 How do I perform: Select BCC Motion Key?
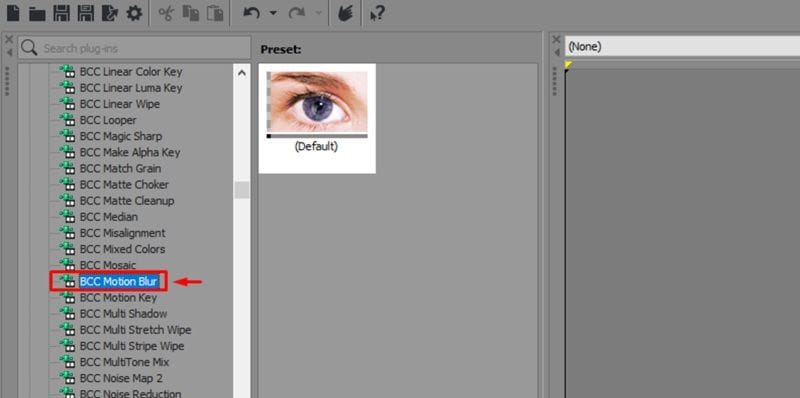pyautogui.click(x=118, y=297)
